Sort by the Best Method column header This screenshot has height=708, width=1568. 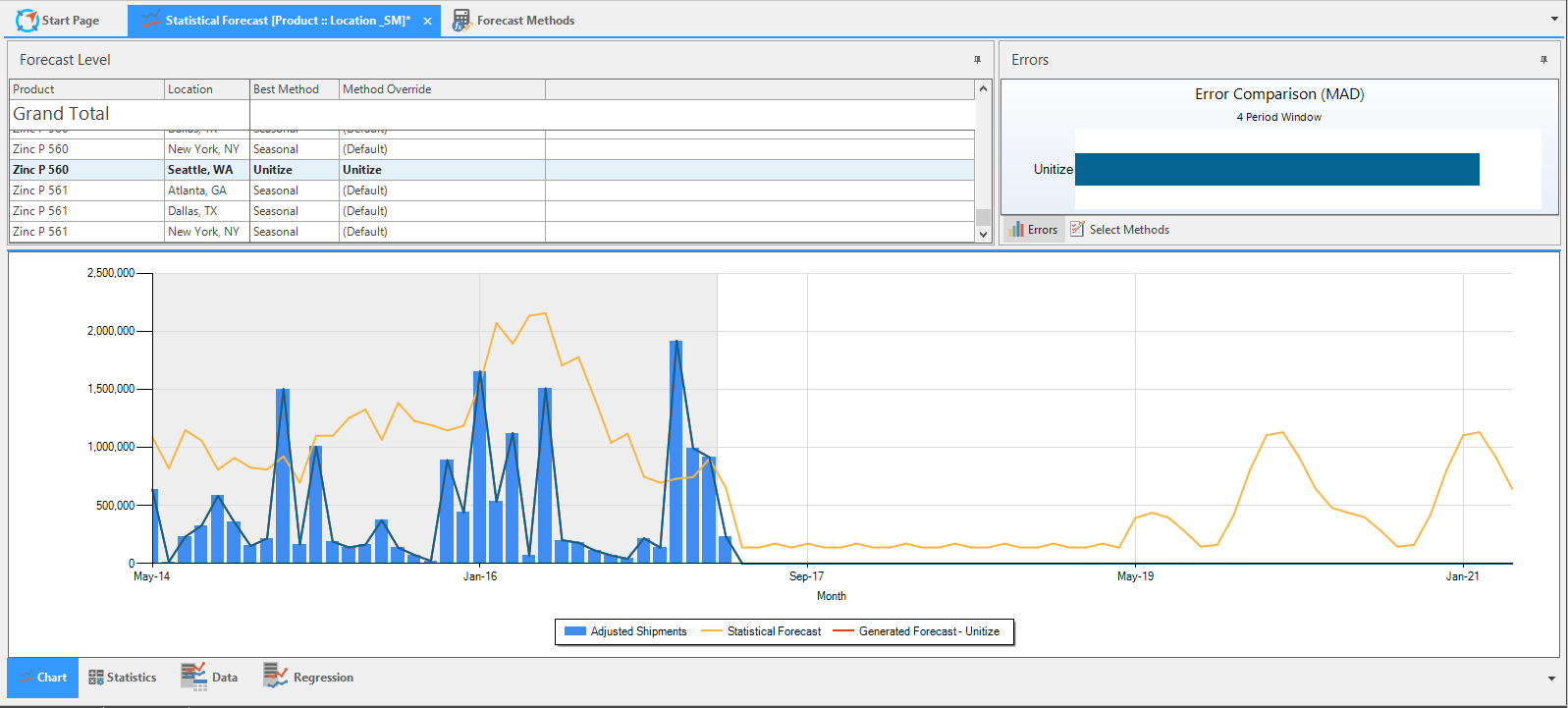295,89
